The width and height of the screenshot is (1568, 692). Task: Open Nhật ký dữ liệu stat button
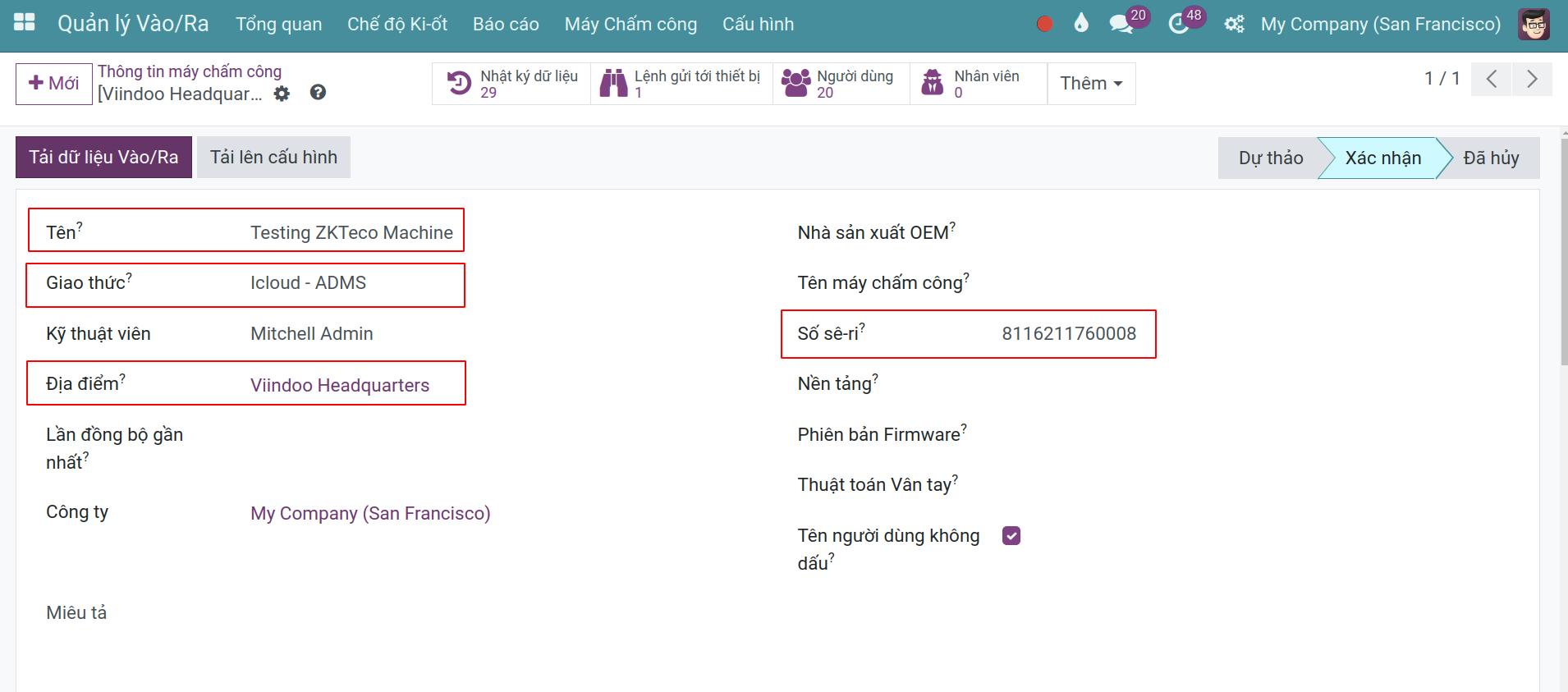tap(511, 84)
